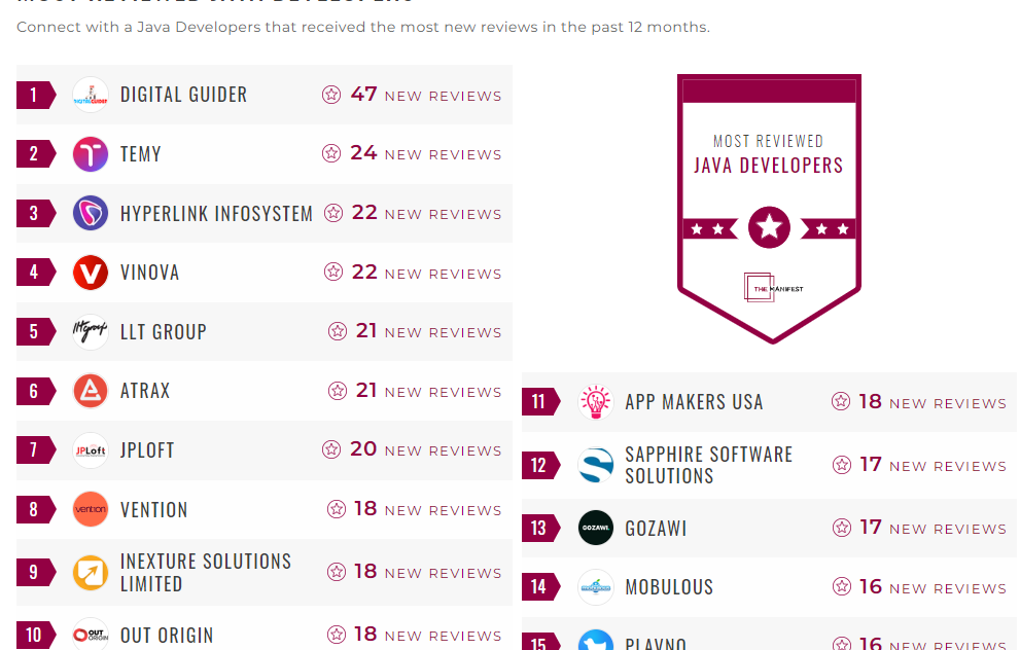Click the App Makers USA lightbulb logo

pos(596,402)
